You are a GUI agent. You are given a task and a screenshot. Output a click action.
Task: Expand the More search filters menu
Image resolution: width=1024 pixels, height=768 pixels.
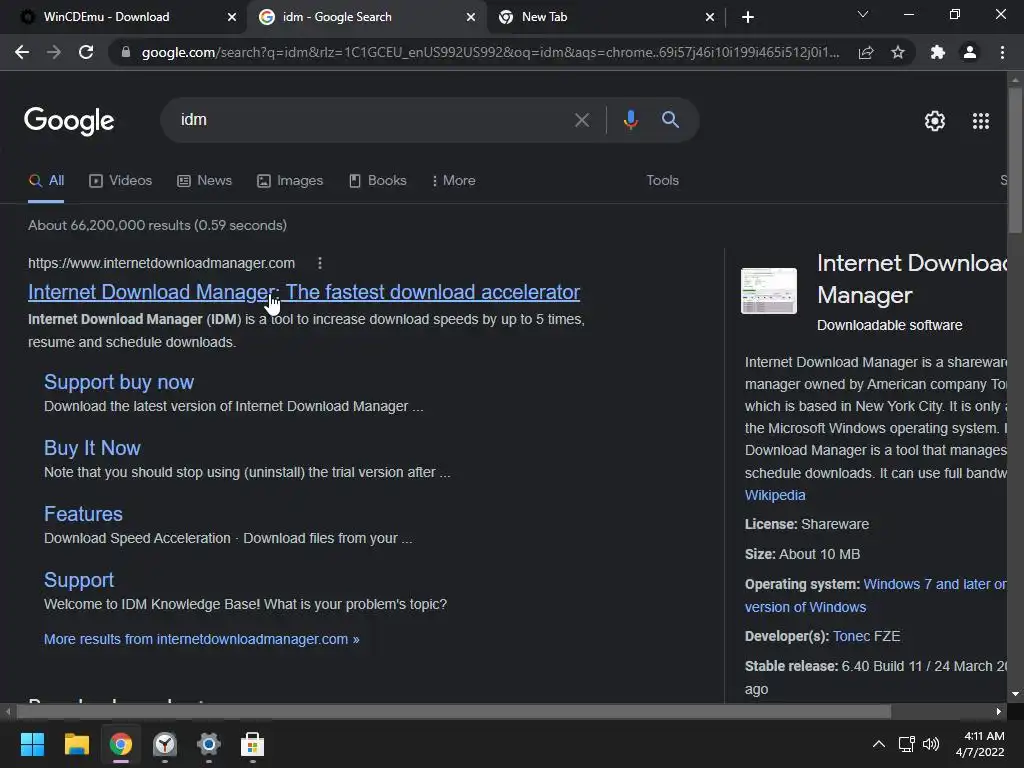453,181
